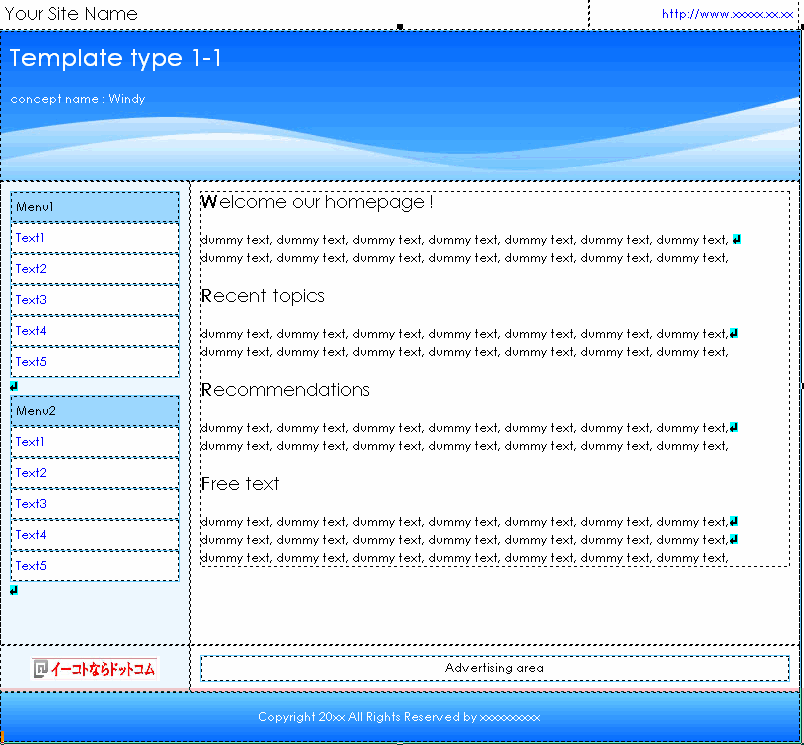Open Text3 link under Menu1
The height and width of the screenshot is (745, 804).
pos(31,300)
